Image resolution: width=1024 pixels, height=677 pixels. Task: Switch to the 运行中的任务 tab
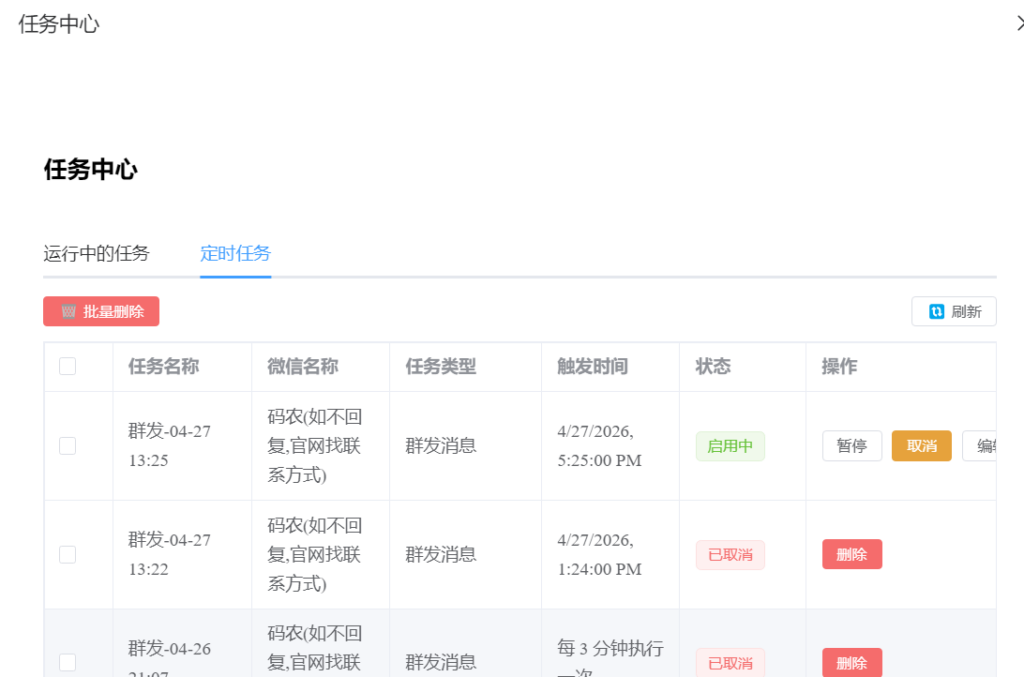96,254
